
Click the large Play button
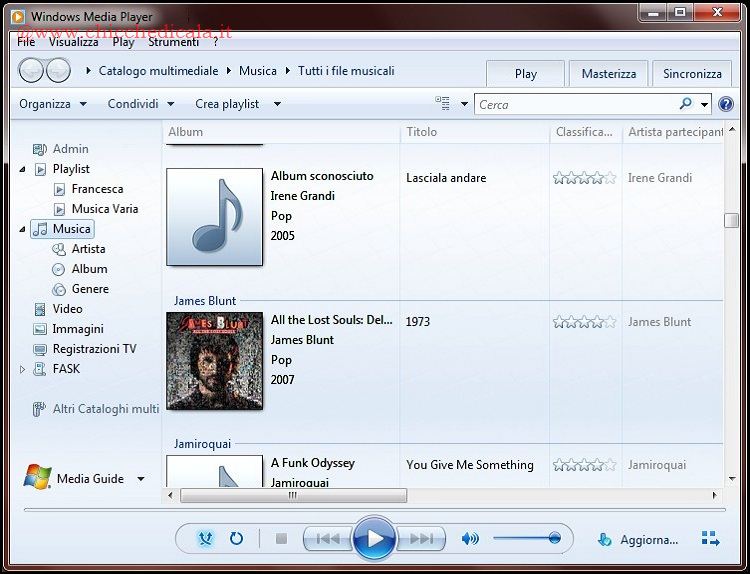click(x=374, y=539)
